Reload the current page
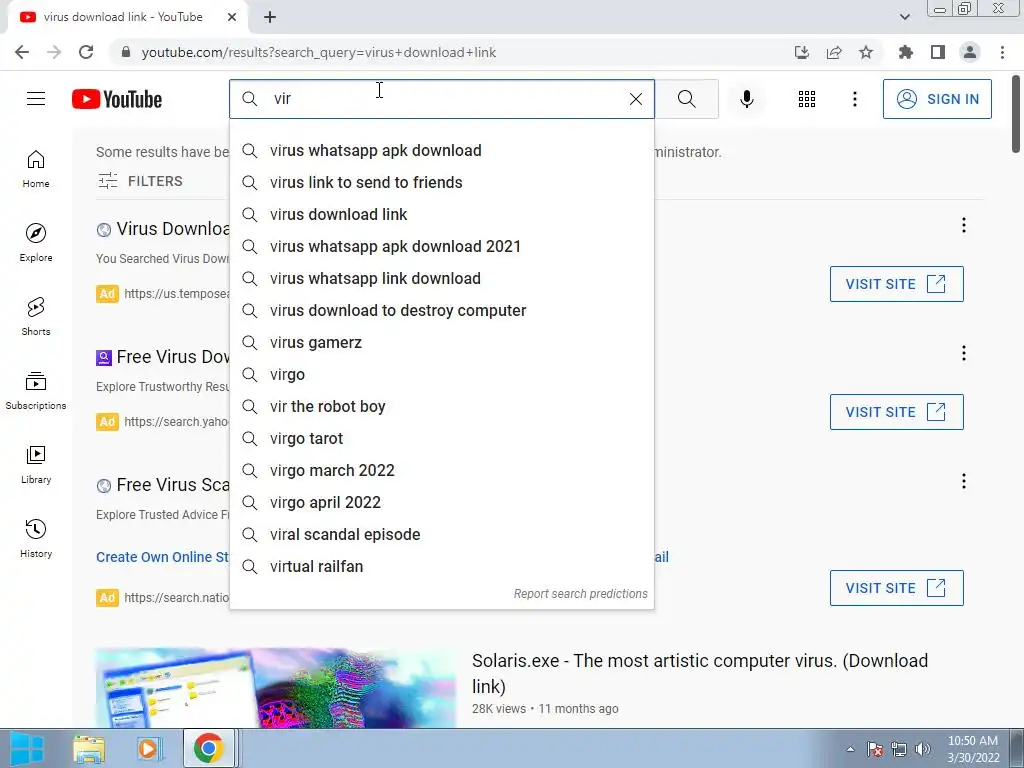 (86, 52)
